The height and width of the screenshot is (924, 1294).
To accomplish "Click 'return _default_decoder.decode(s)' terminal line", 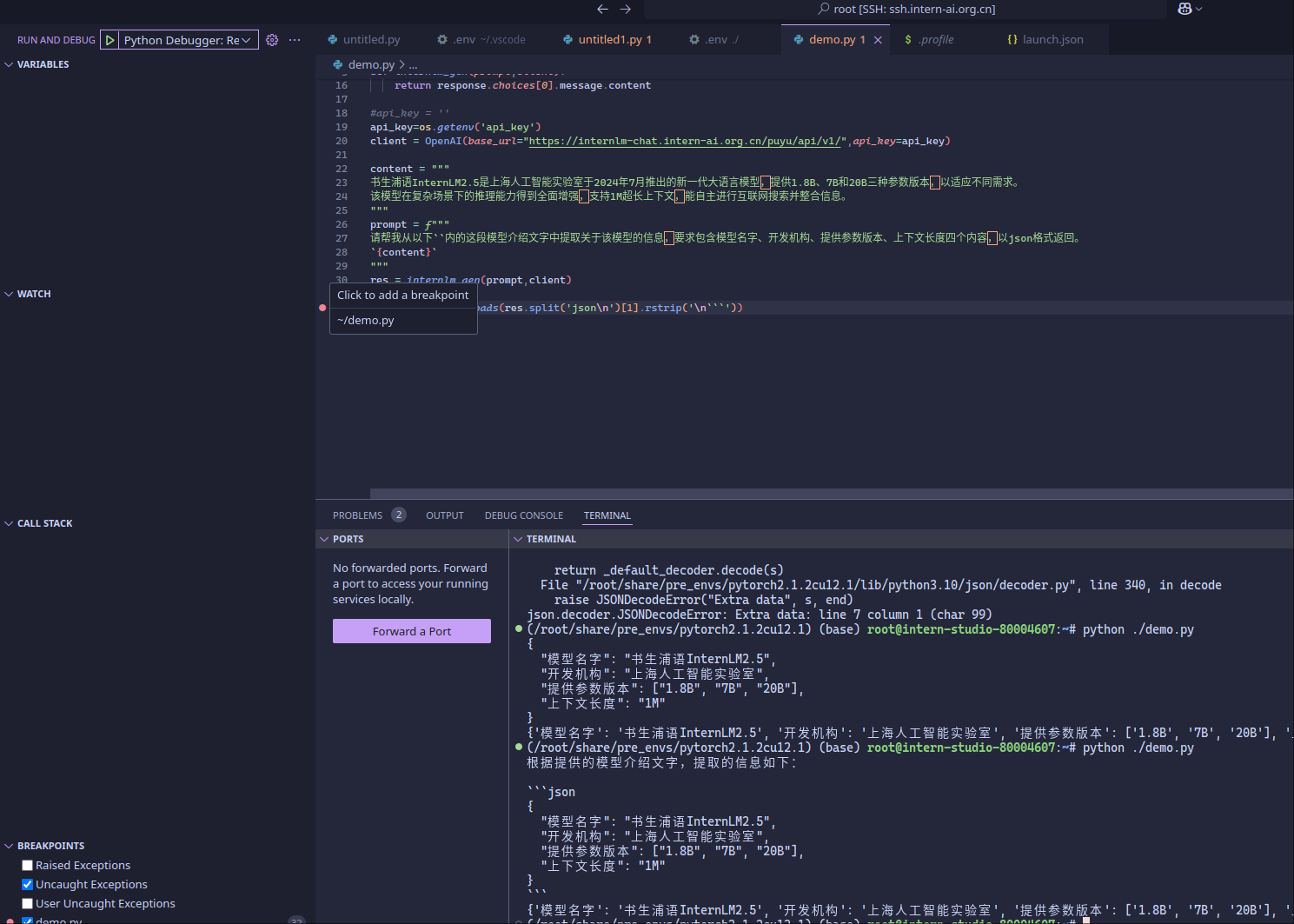I will pyautogui.click(x=669, y=570).
